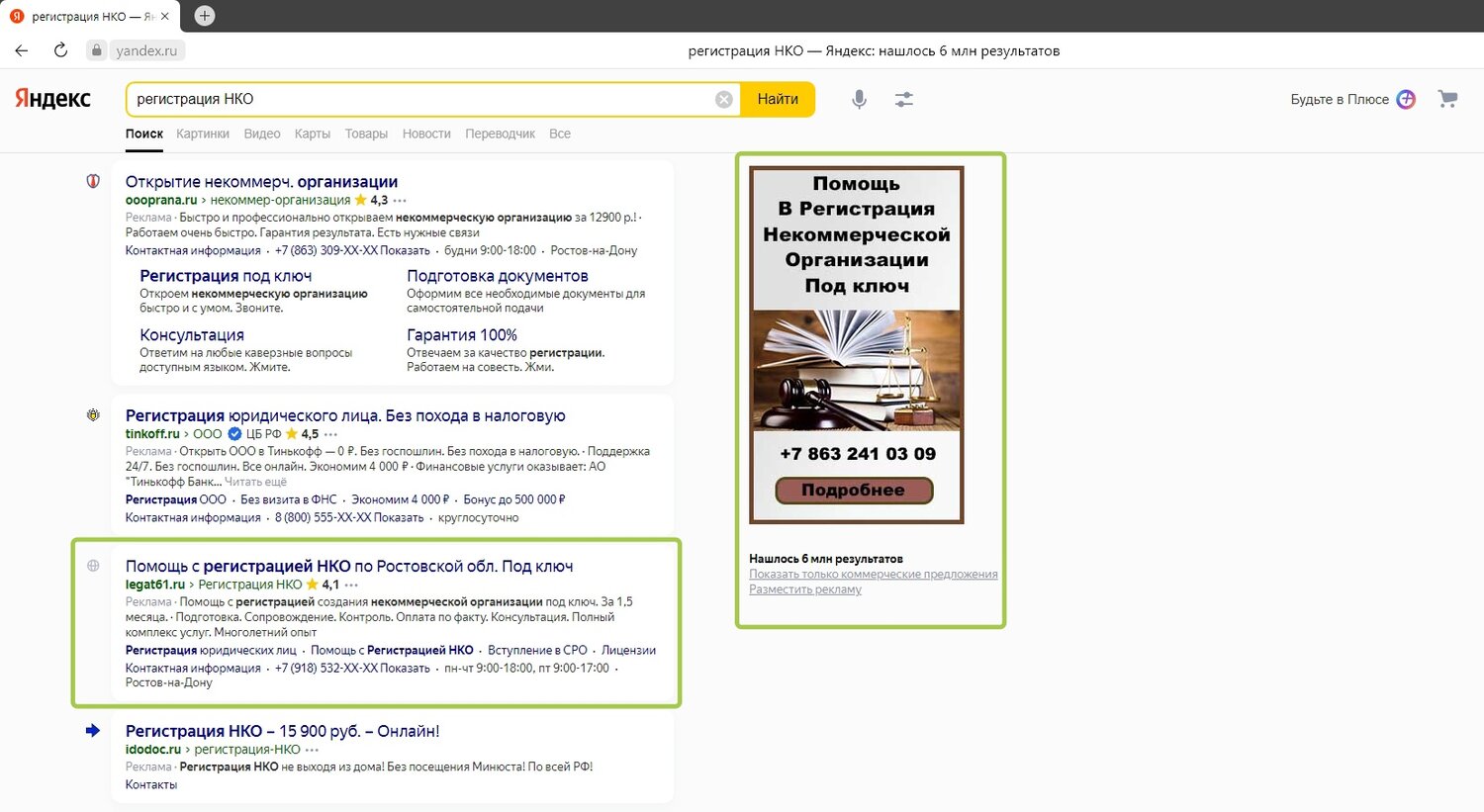The image size is (1484, 812).
Task: Click the Yandex logo
Action: coord(52,99)
